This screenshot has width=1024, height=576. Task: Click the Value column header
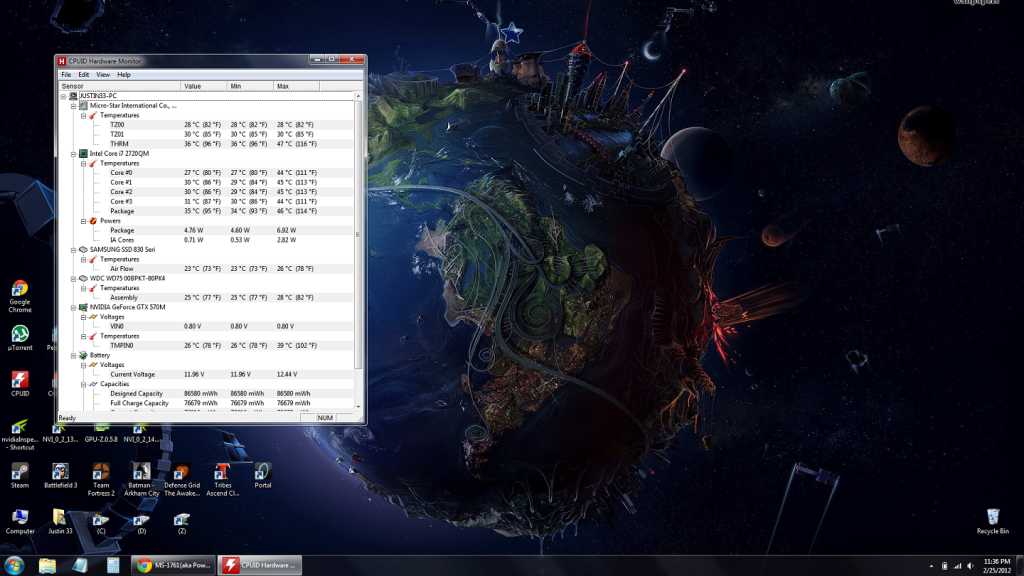[x=204, y=86]
